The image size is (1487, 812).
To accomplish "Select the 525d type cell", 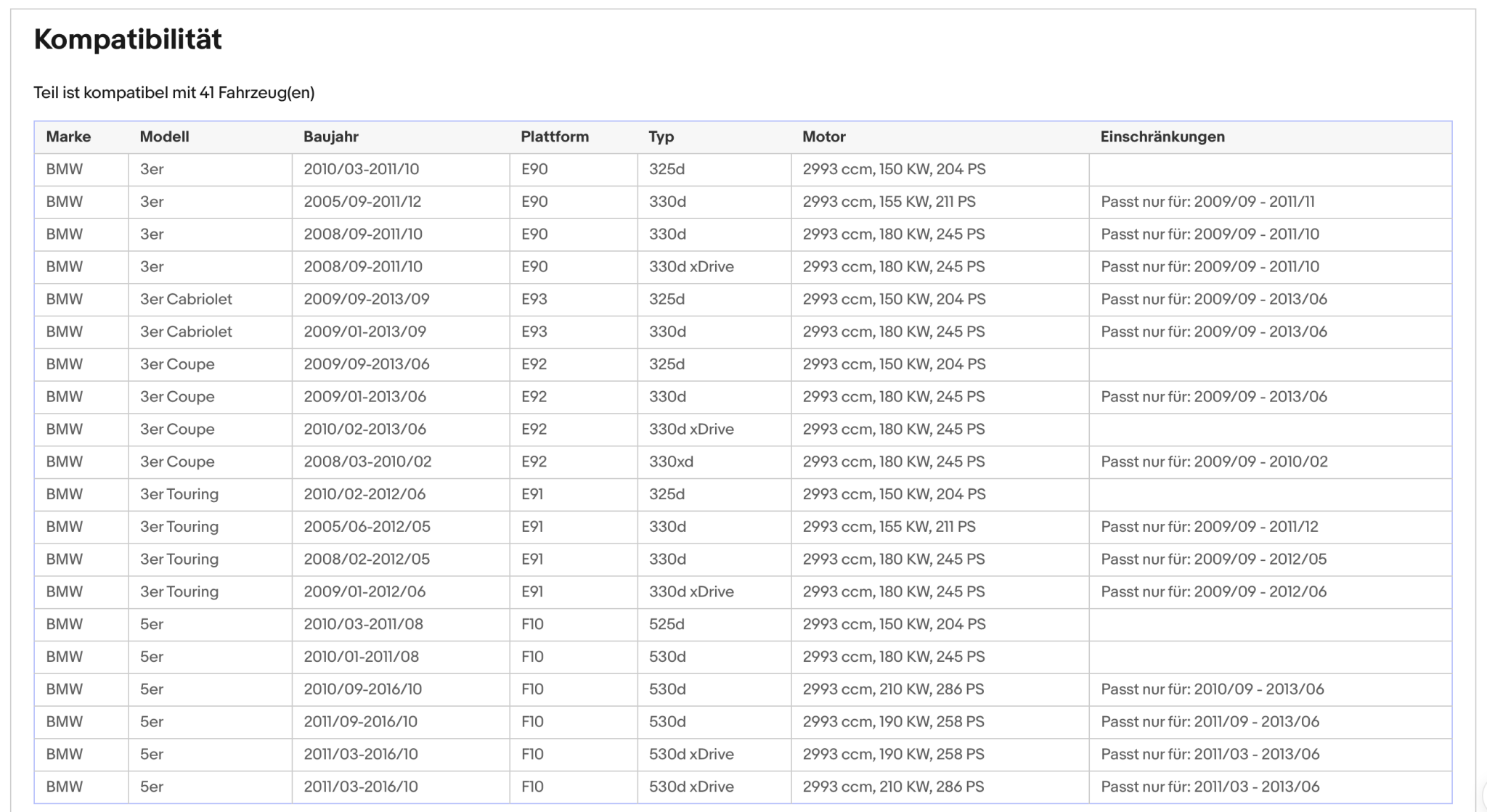I will (x=667, y=624).
